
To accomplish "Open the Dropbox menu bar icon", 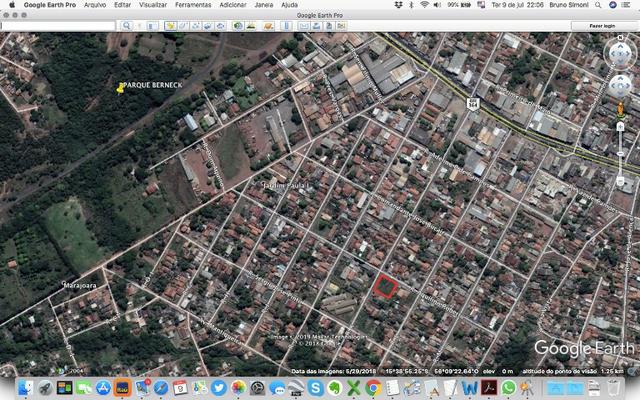I will [x=398, y=5].
